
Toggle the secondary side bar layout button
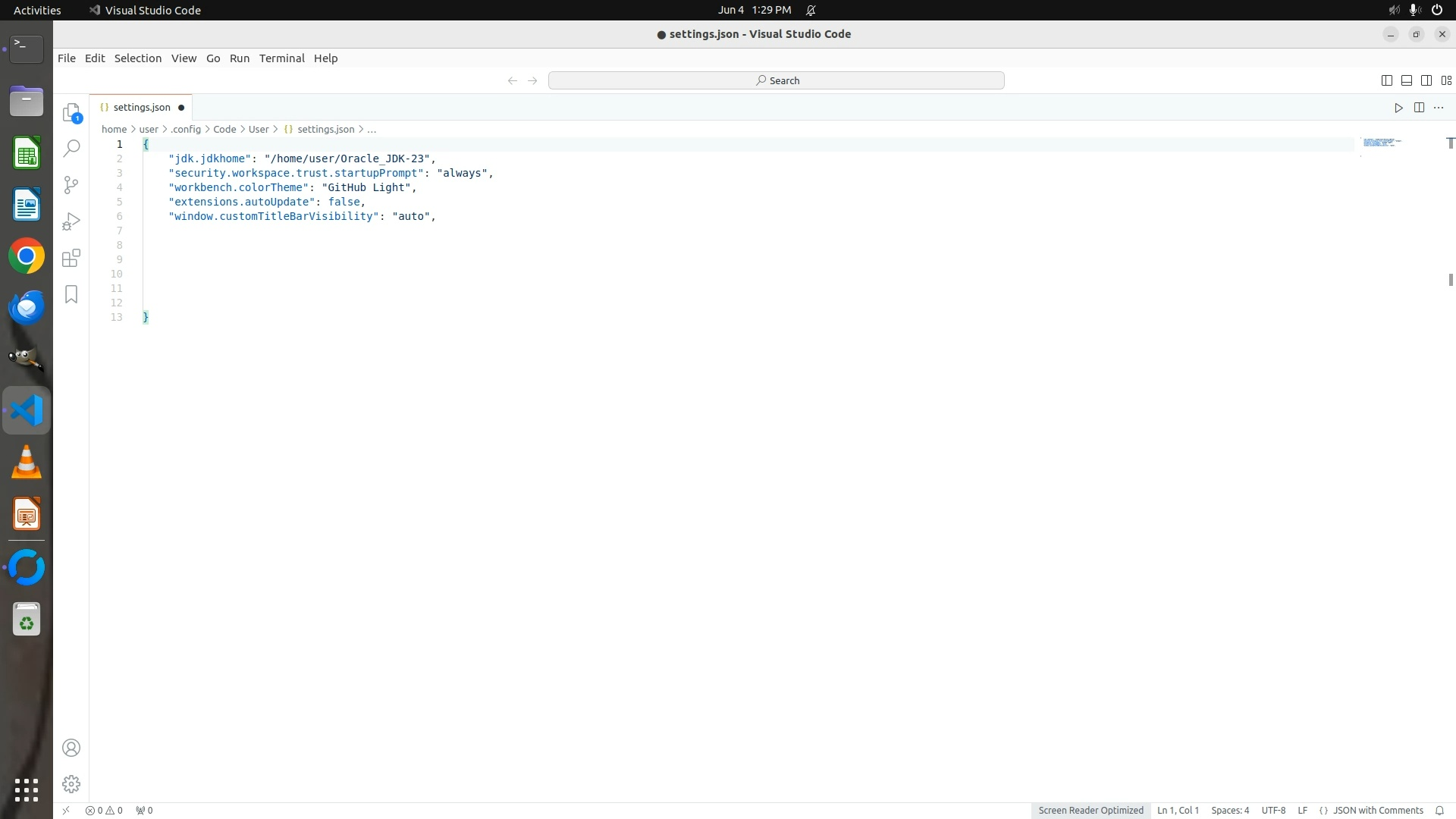[1426, 80]
